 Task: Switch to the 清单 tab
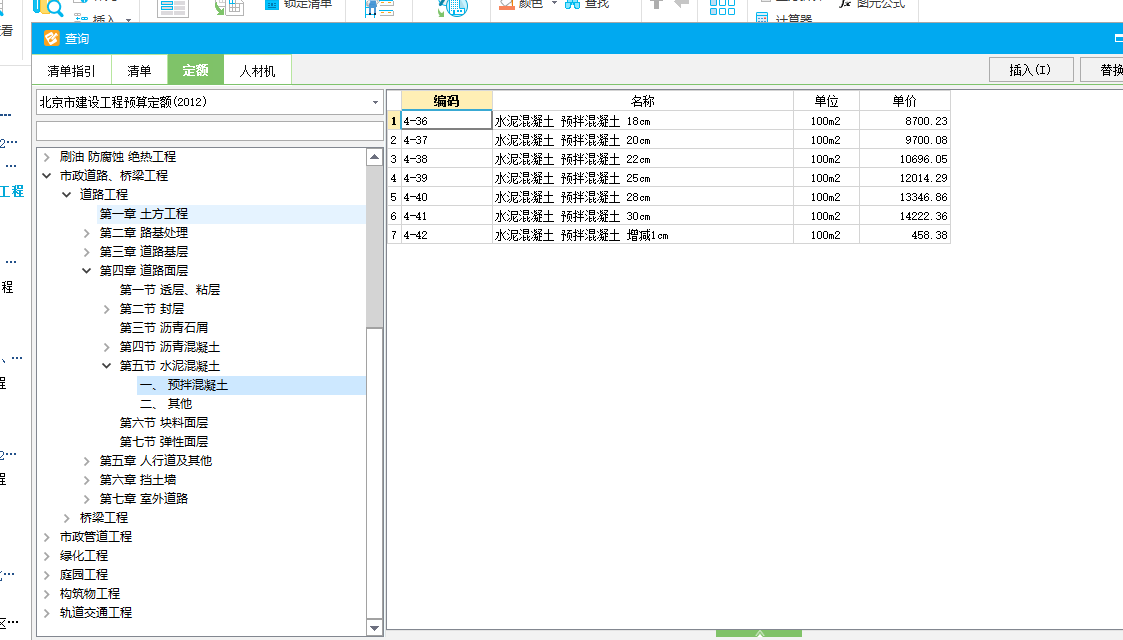(x=139, y=70)
